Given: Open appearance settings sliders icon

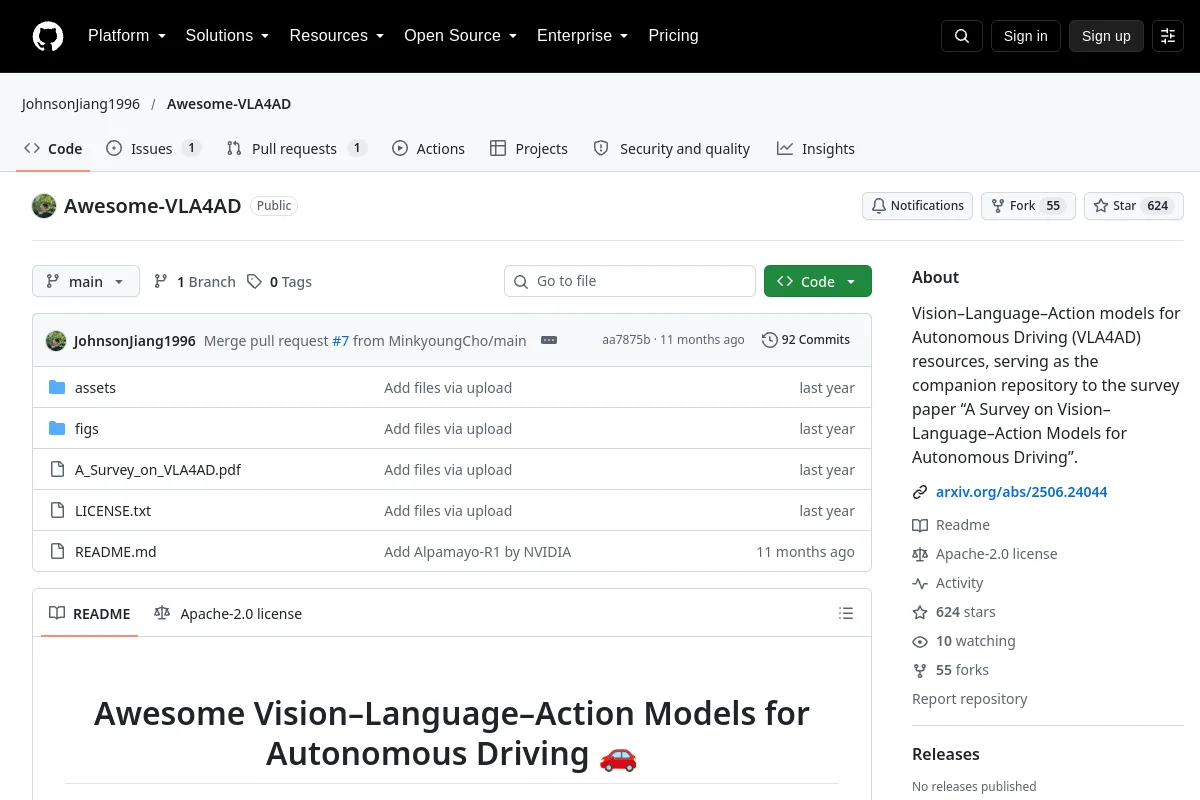Looking at the screenshot, I should 1168,36.
